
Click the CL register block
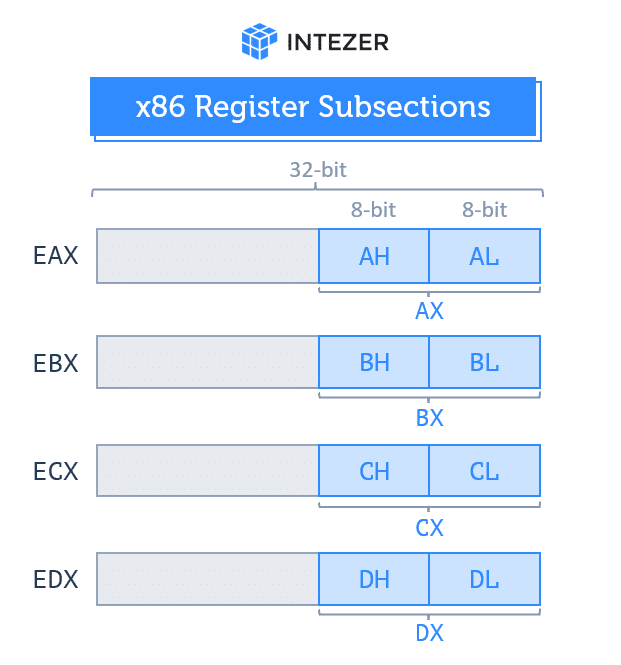tap(485, 470)
